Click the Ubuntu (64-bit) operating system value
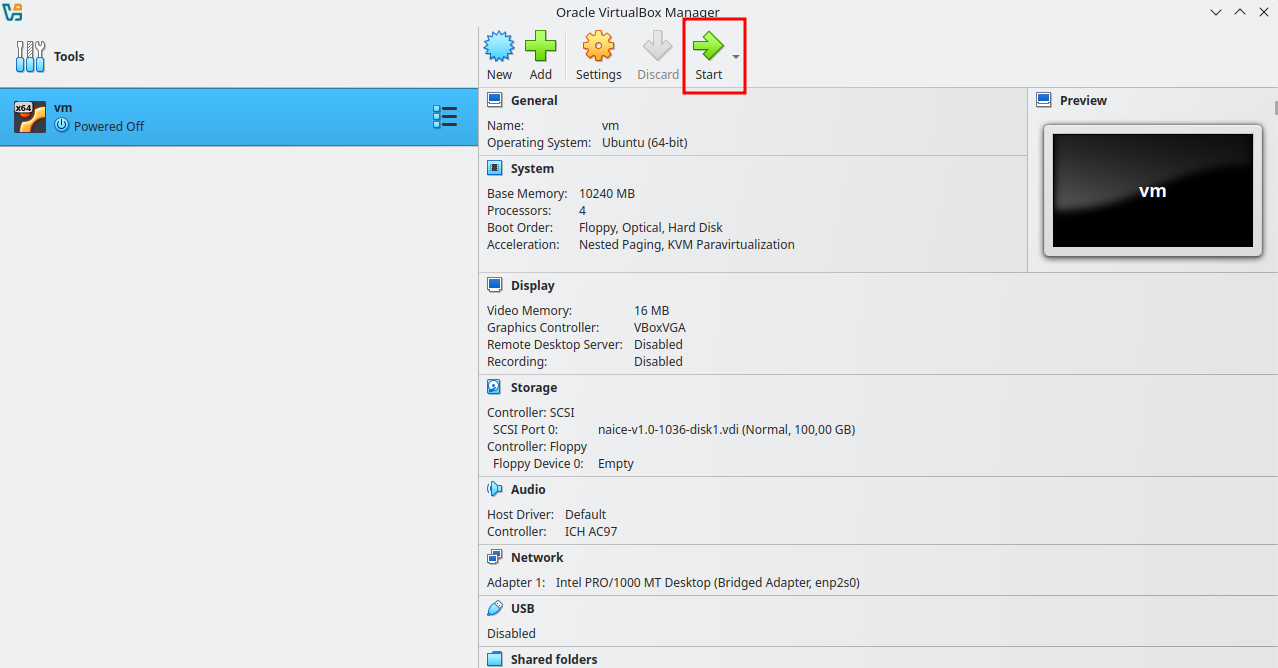This screenshot has width=1278, height=668. pos(644,143)
